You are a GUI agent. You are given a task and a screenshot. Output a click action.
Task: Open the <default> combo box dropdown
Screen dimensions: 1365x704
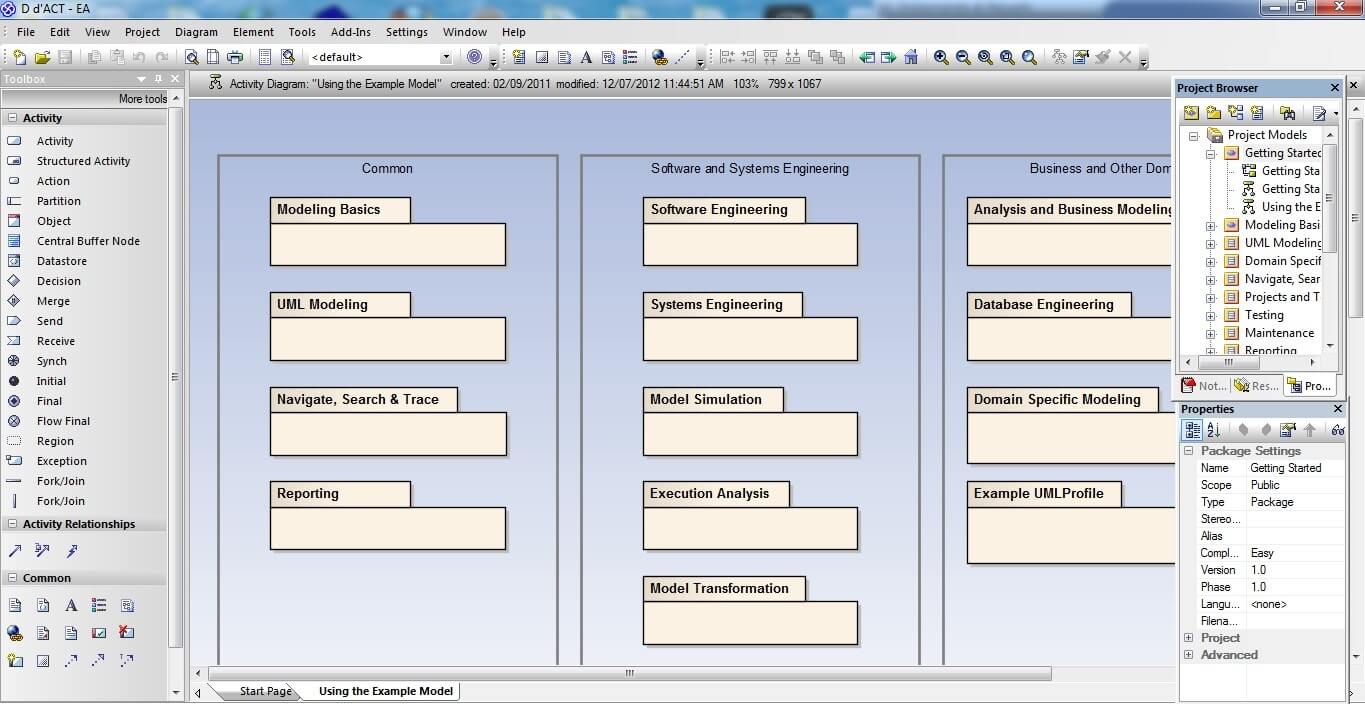click(446, 57)
